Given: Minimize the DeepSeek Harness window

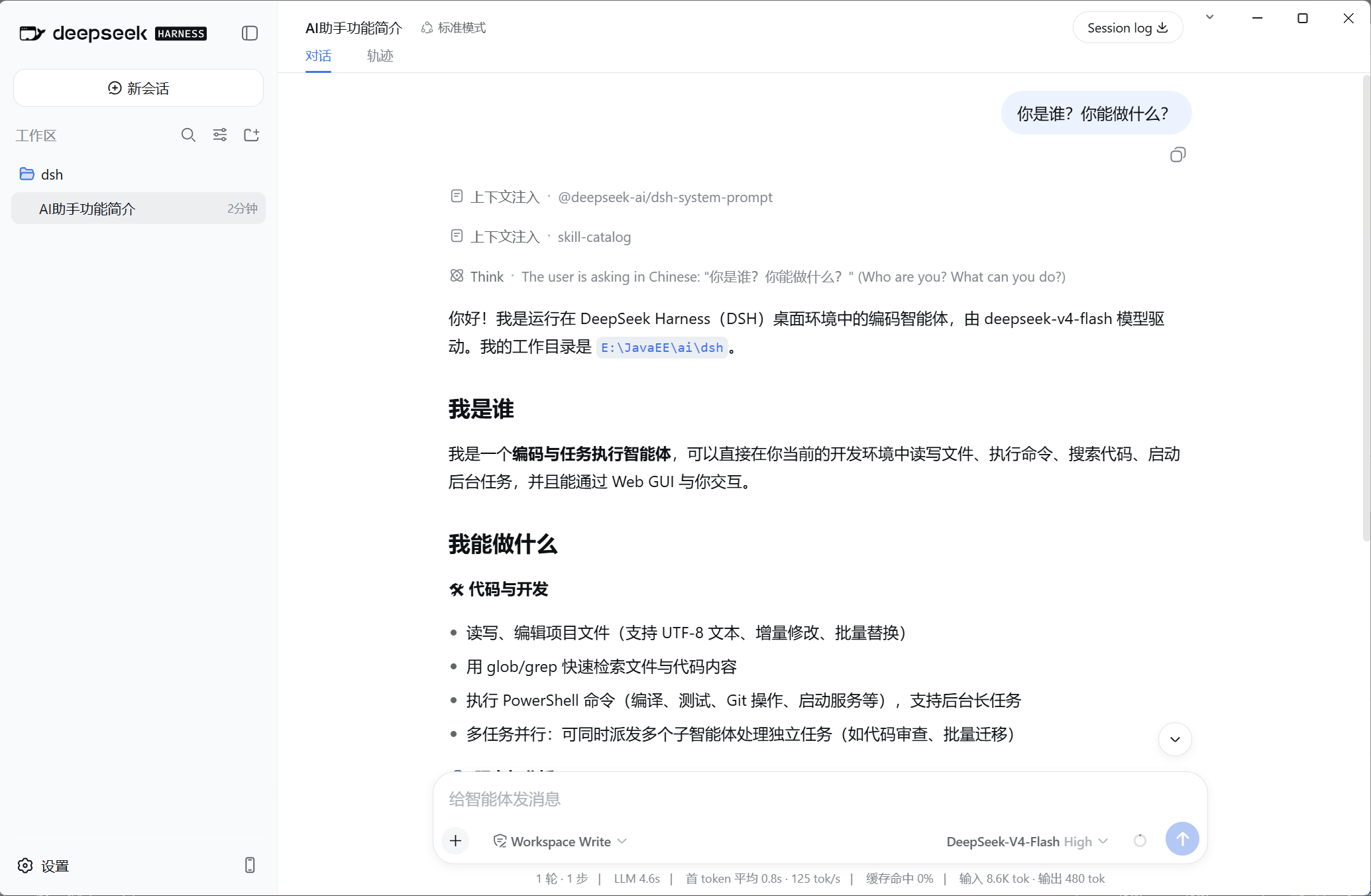Looking at the screenshot, I should coord(1257,18).
